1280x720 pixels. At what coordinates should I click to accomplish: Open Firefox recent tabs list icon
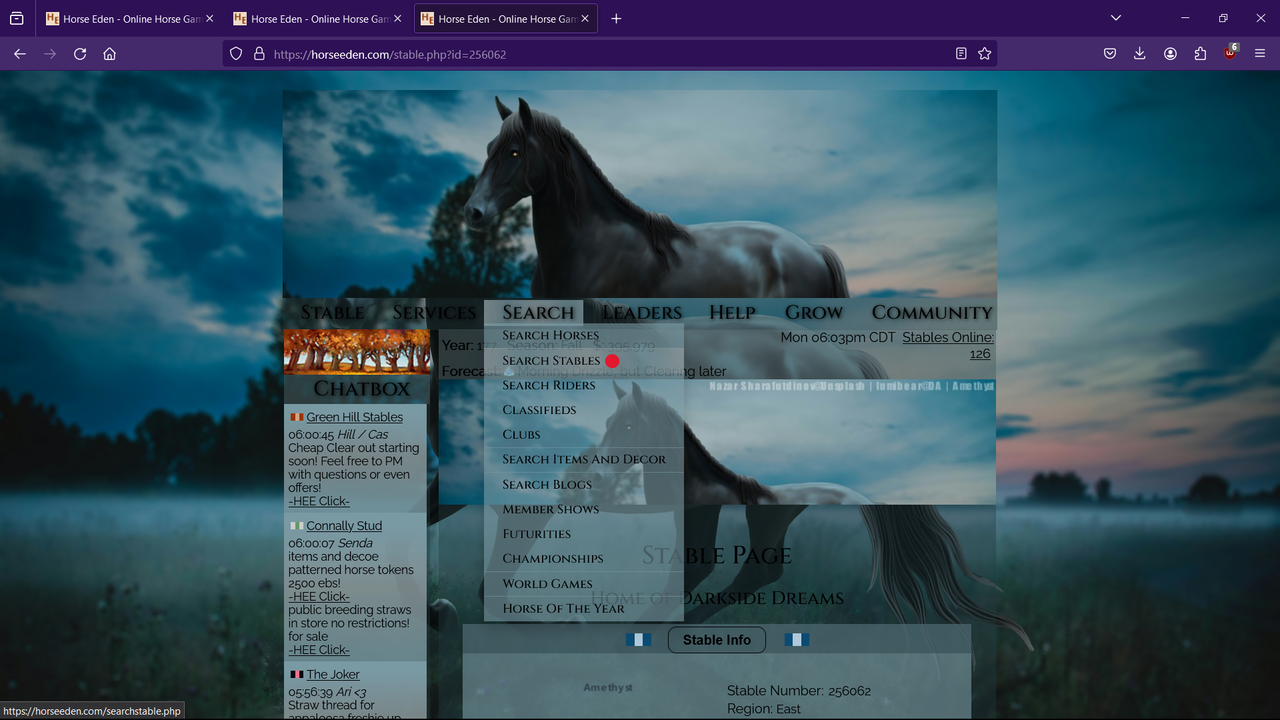click(x=17, y=18)
